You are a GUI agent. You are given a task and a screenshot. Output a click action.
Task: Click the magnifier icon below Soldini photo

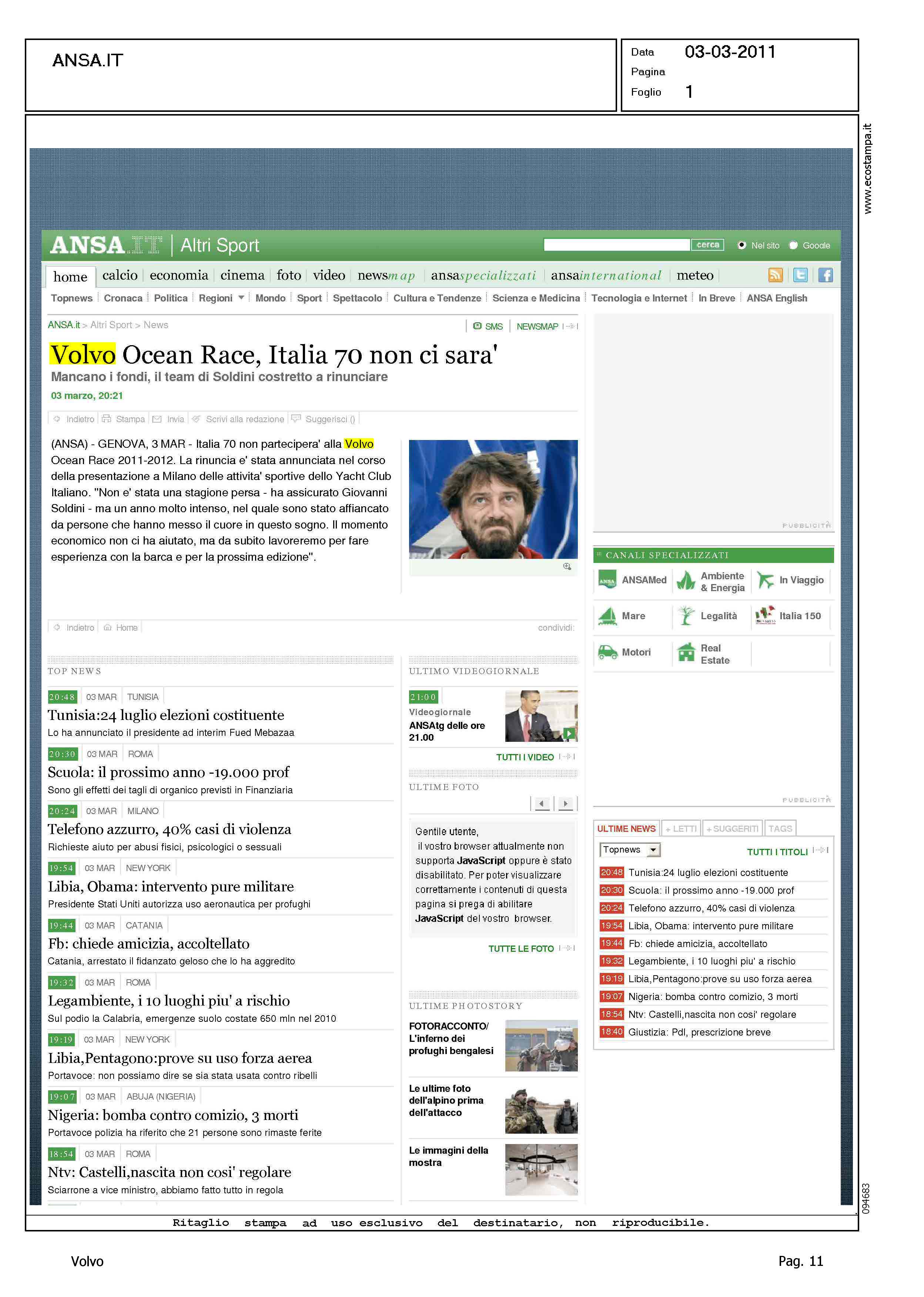[x=567, y=566]
